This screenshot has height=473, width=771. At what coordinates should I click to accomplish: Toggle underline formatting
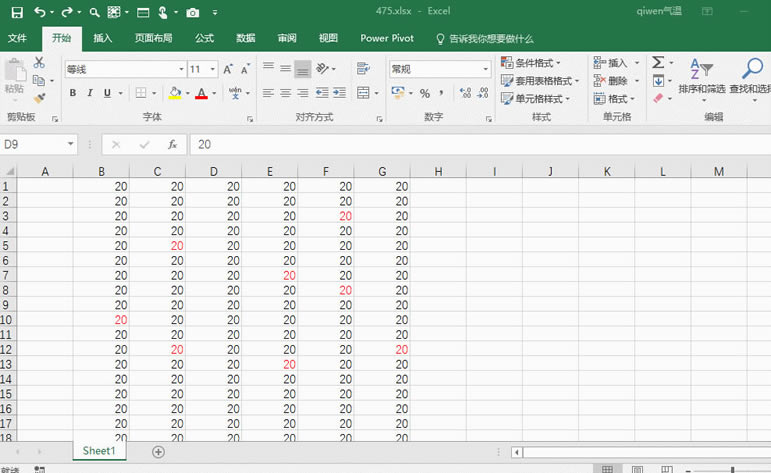tap(107, 93)
